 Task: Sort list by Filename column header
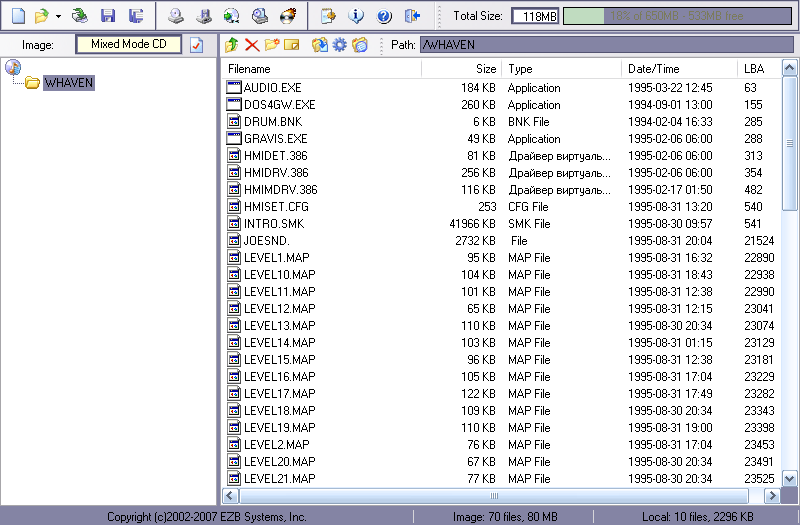322,69
